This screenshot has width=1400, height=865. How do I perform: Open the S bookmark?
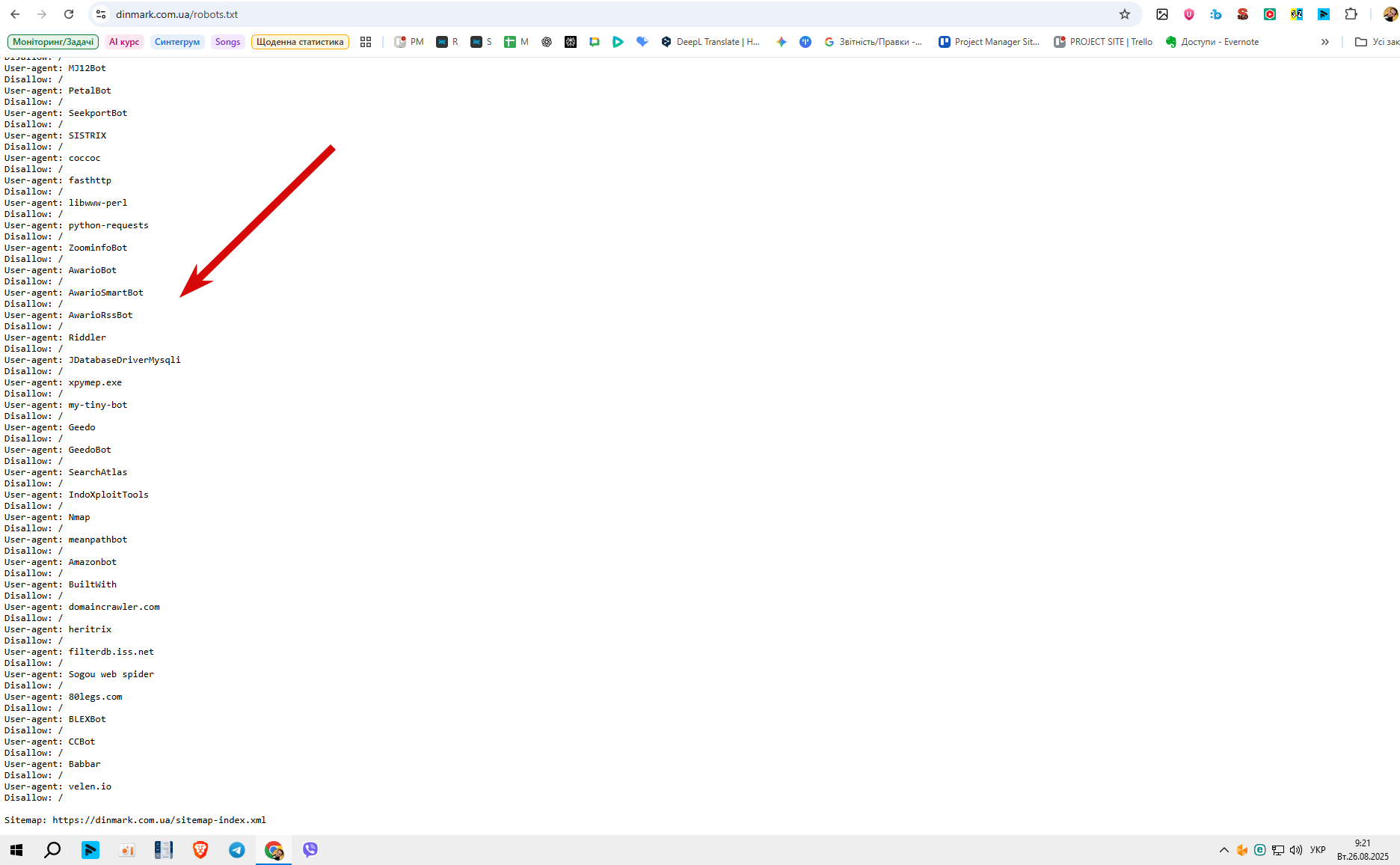pyautogui.click(x=481, y=42)
